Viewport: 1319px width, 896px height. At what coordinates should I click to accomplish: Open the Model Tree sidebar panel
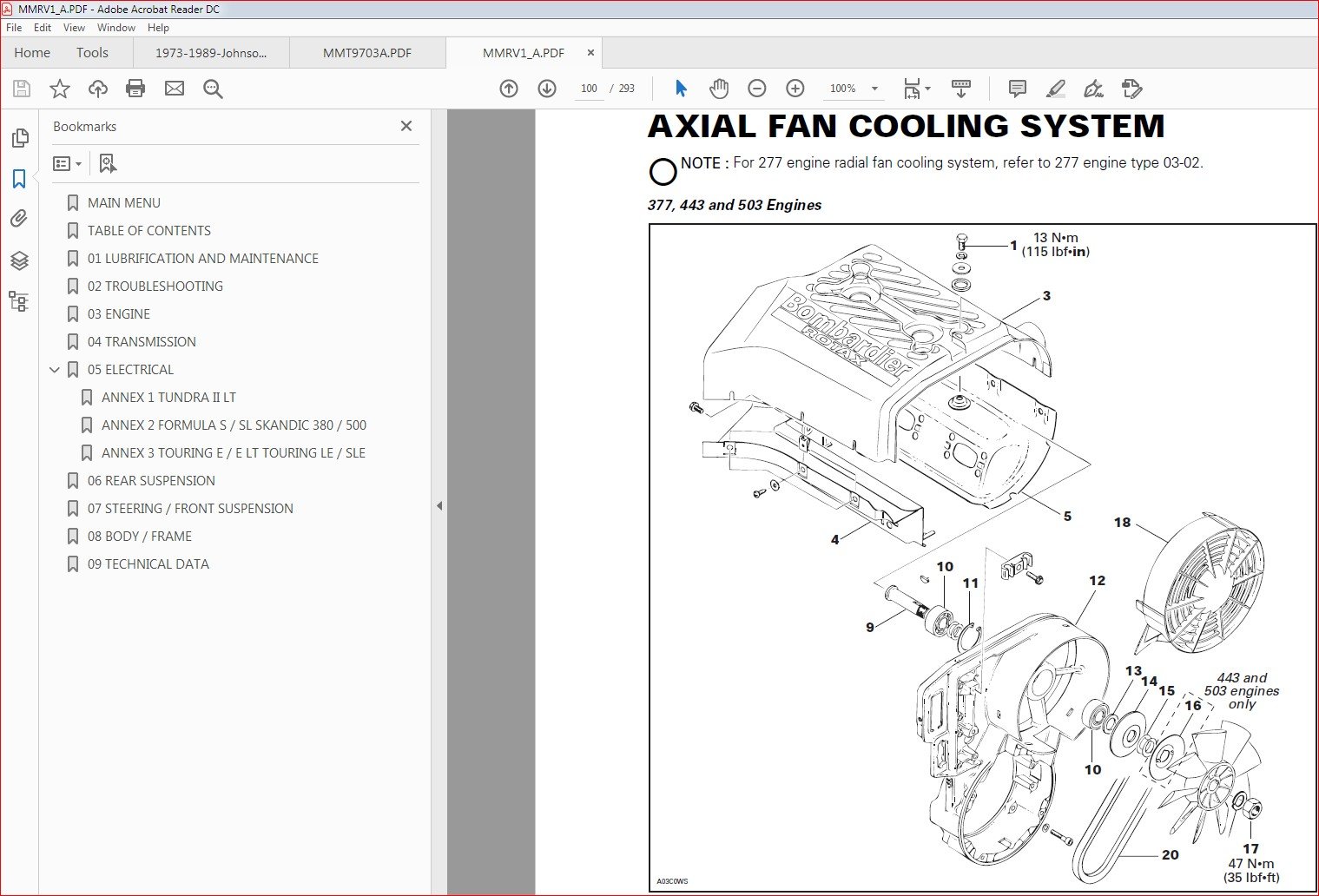coord(19,301)
